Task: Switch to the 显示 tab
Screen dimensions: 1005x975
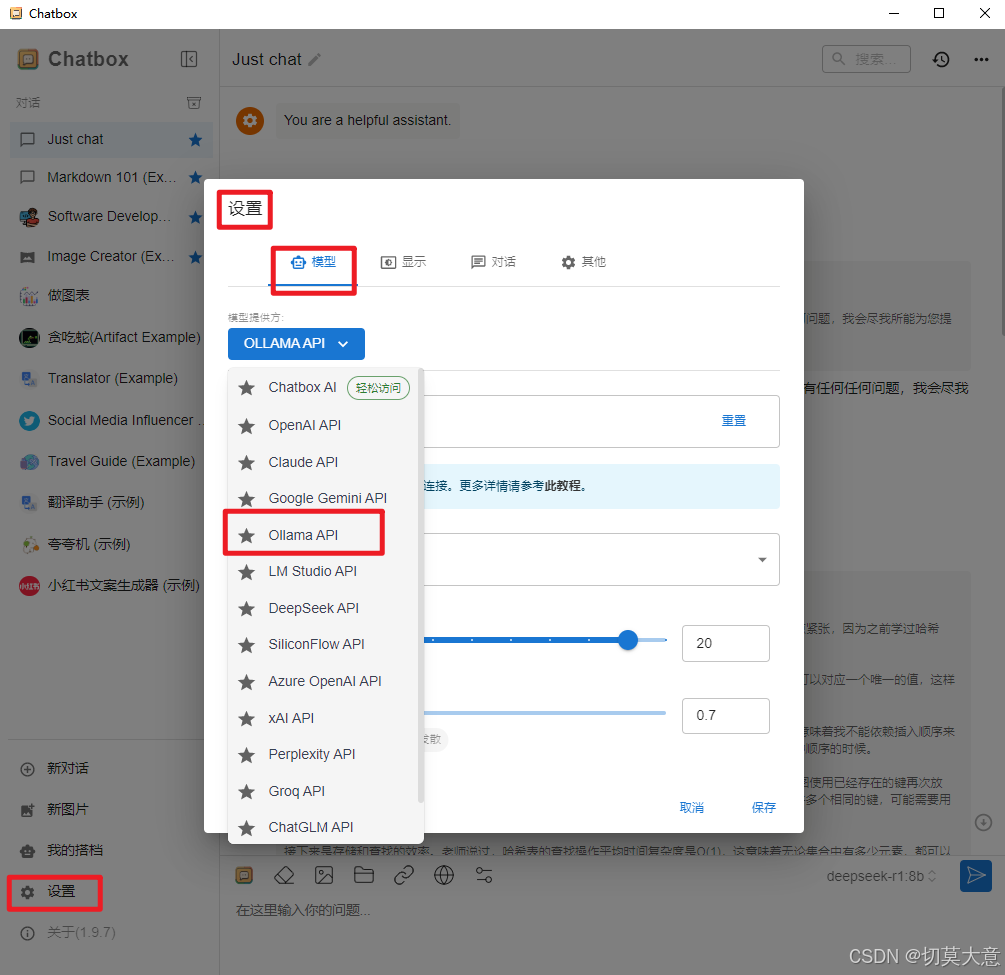Action: [403, 262]
